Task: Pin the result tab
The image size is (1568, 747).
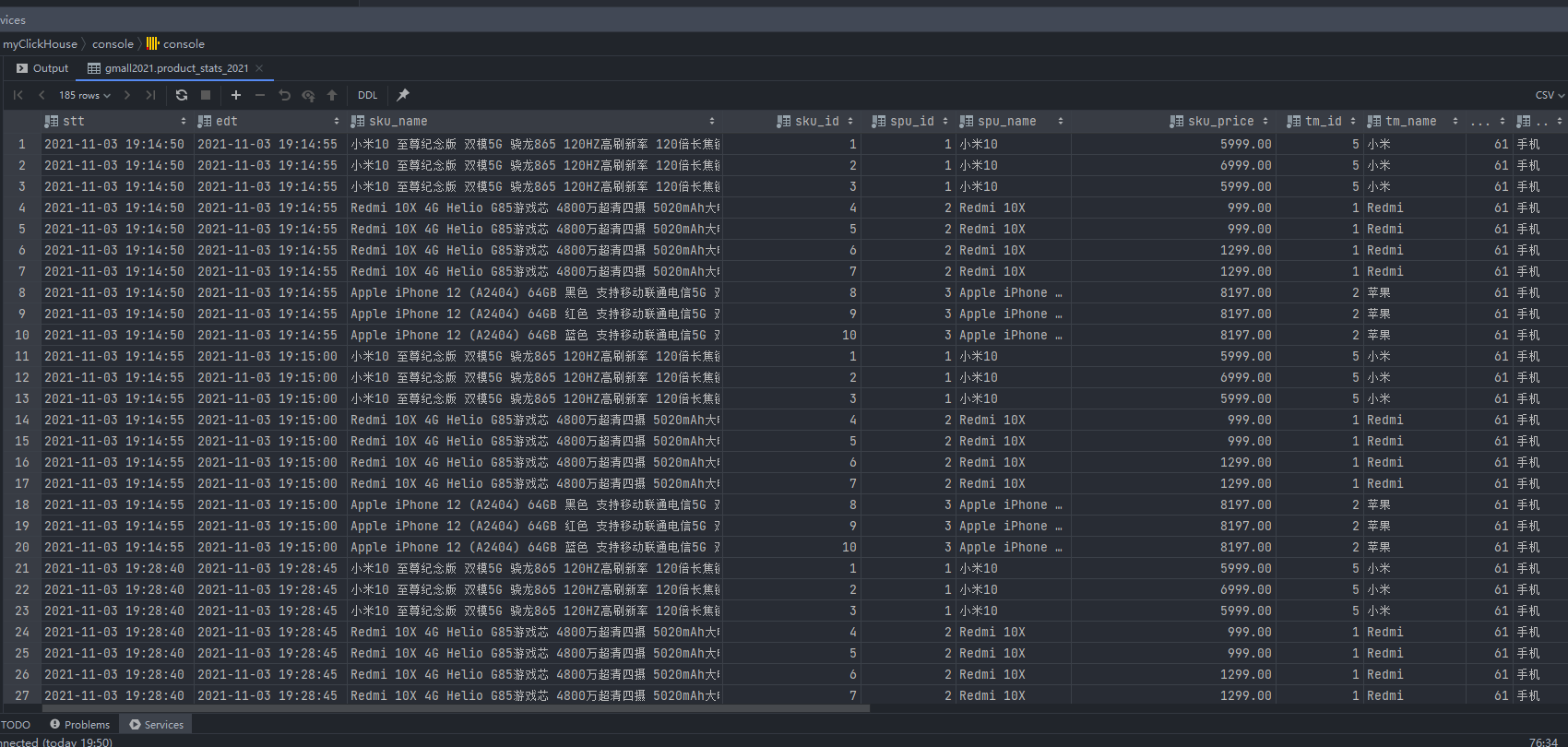Action: tap(403, 95)
